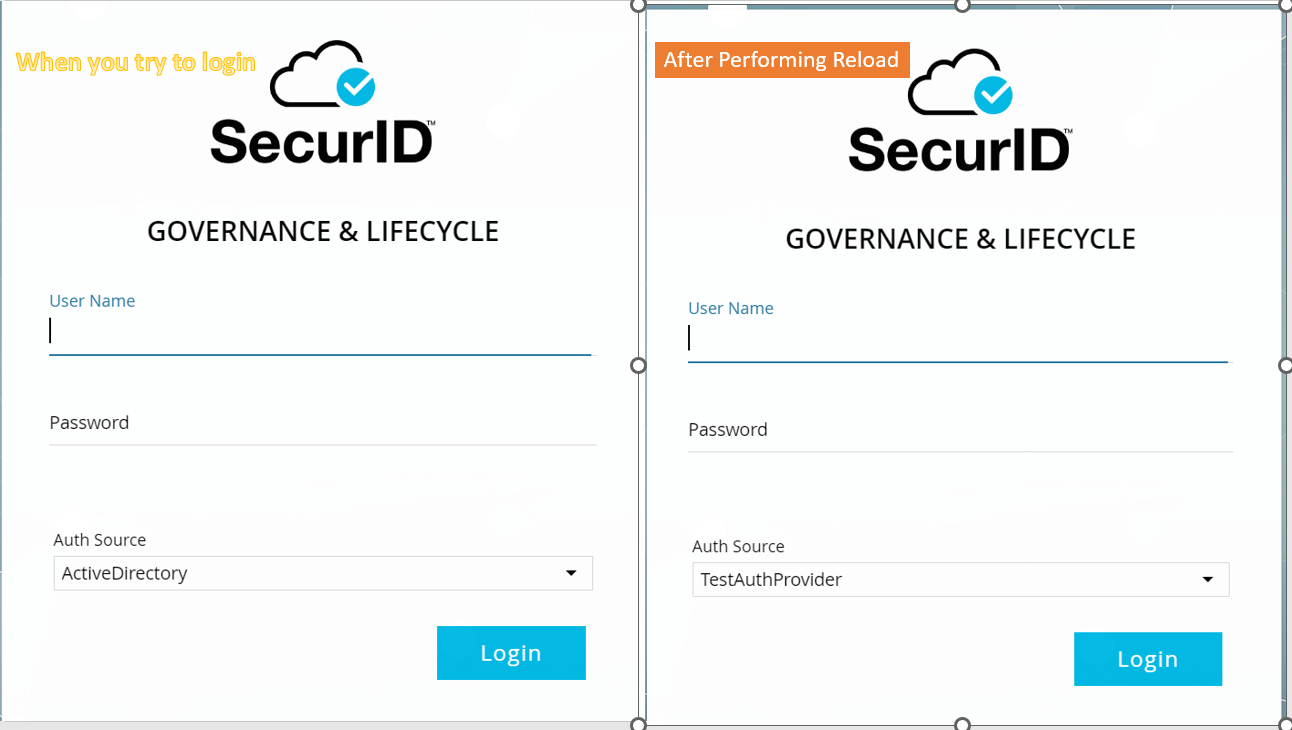Viewport: 1292px width, 730px height.
Task: Click the right-middle resize handle of selected image
Action: (x=1285, y=366)
